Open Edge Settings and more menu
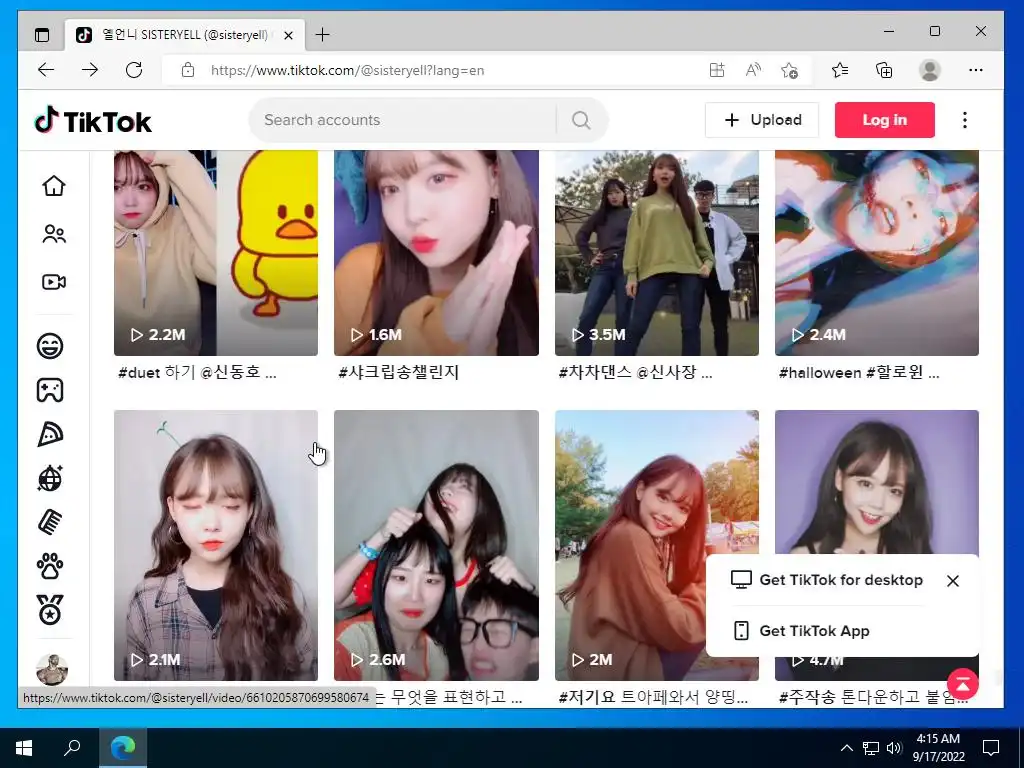 click(x=976, y=70)
